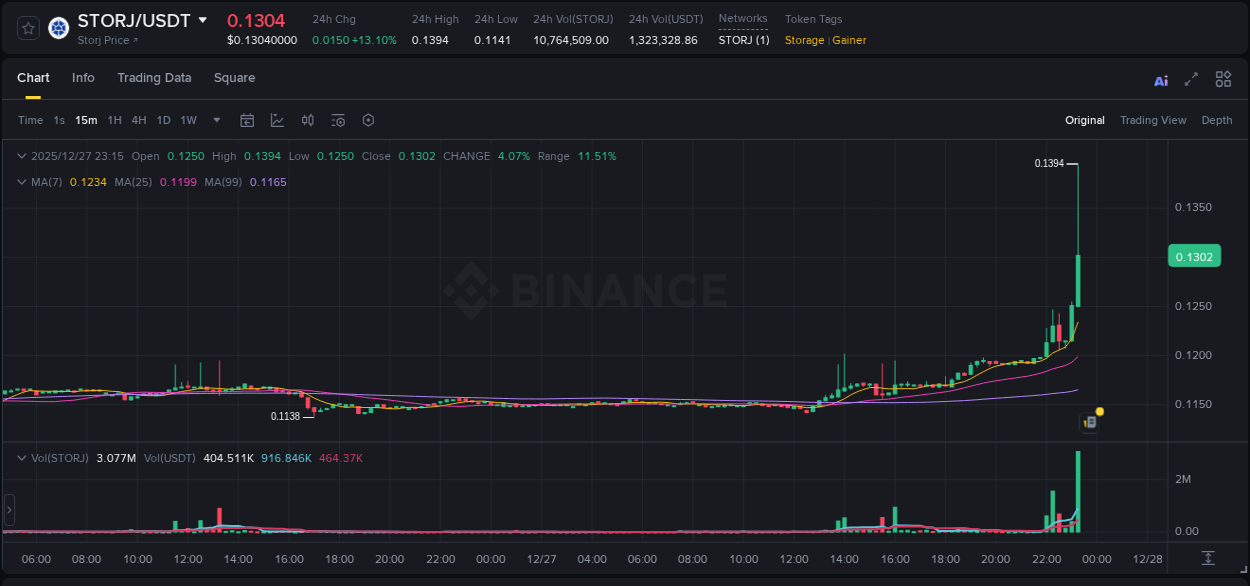1250x586 pixels.
Task: Click the vertical scrollbar on the chart's left edge
Action: (x=8, y=510)
